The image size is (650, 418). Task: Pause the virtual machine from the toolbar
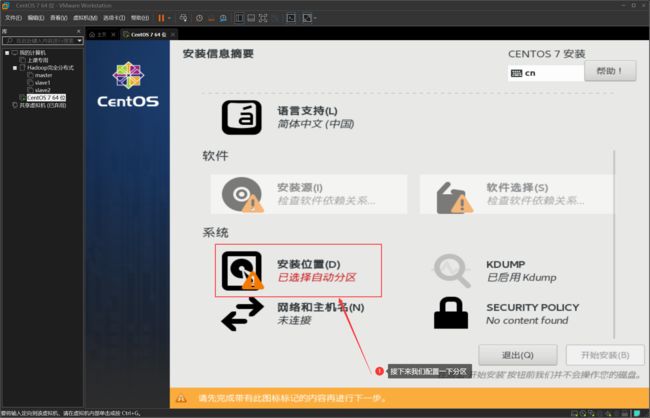[161, 18]
